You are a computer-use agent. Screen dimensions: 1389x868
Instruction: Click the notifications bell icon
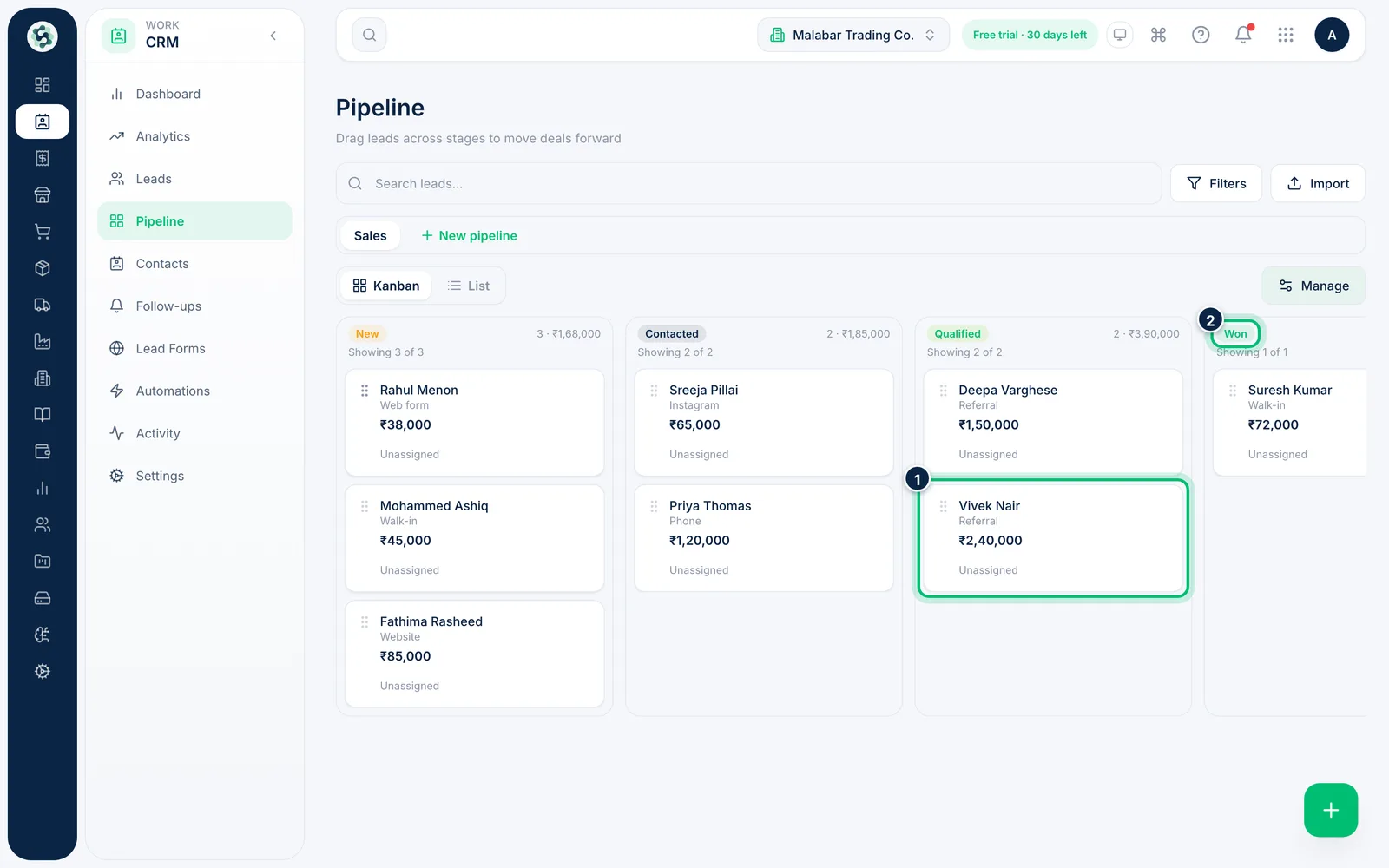(1243, 35)
